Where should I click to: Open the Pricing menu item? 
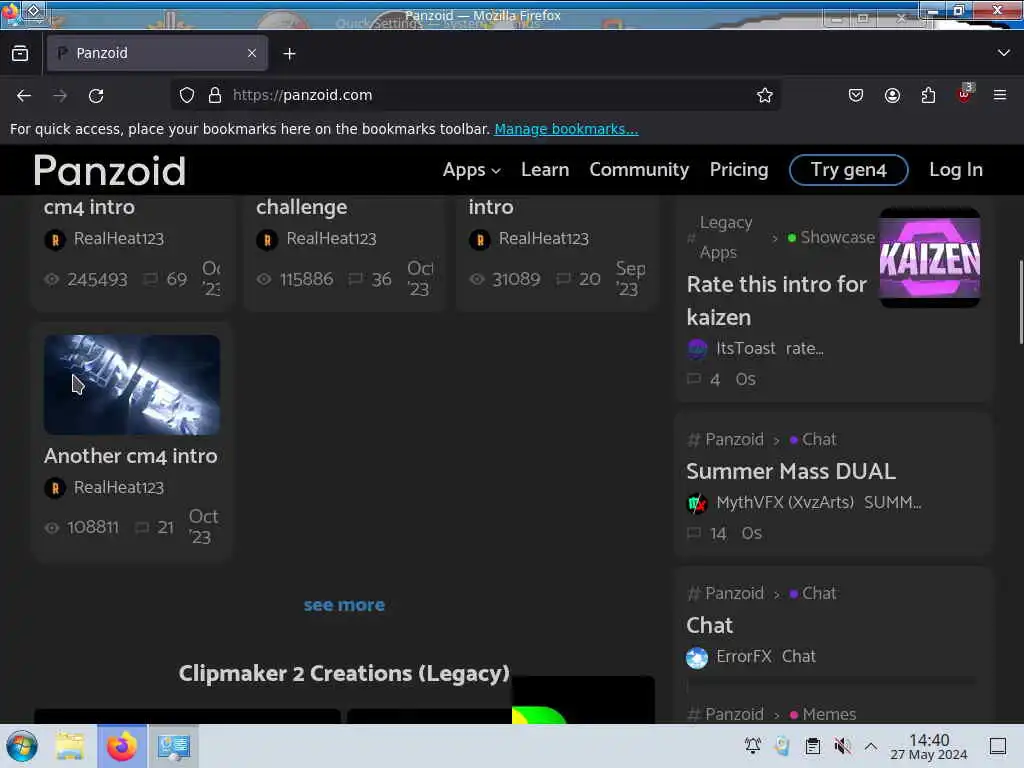739,170
